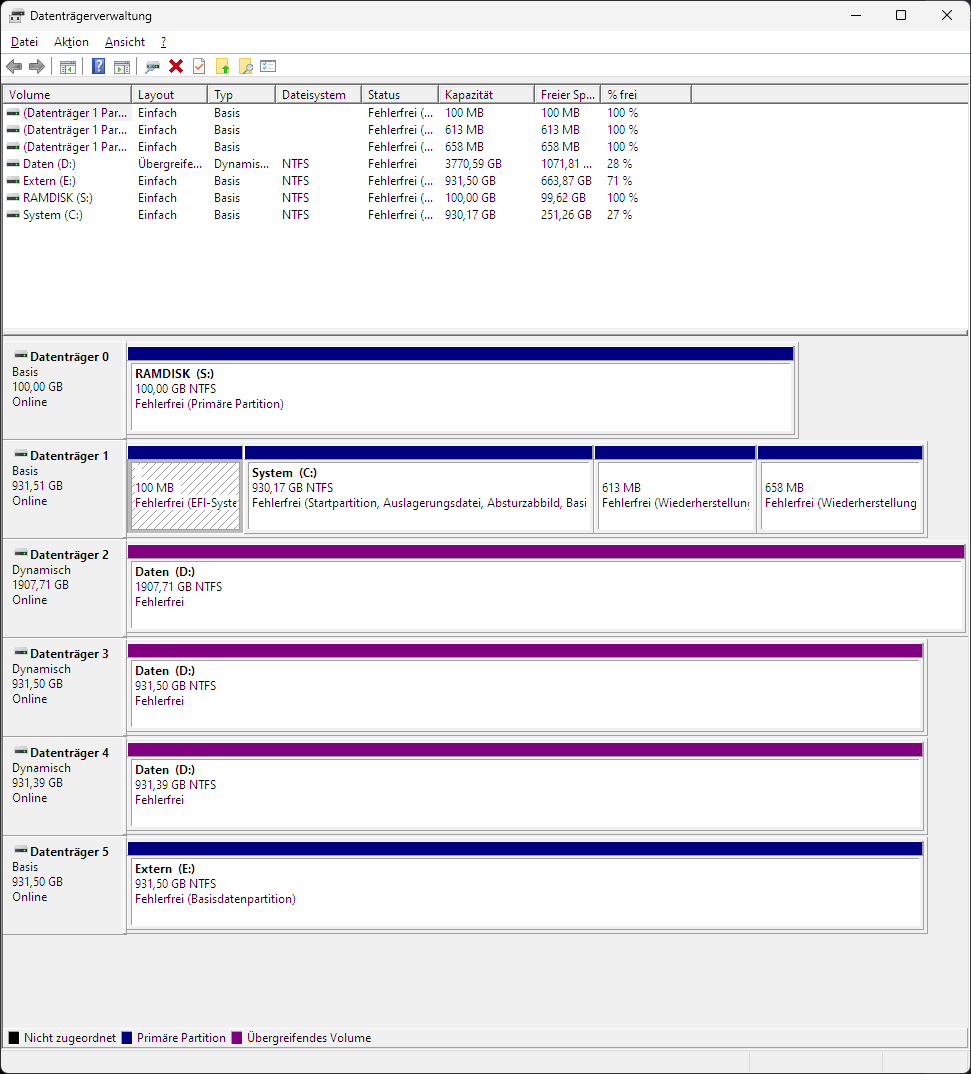Open the ? help menu
Image resolution: width=971 pixels, height=1074 pixels.
pos(164,42)
